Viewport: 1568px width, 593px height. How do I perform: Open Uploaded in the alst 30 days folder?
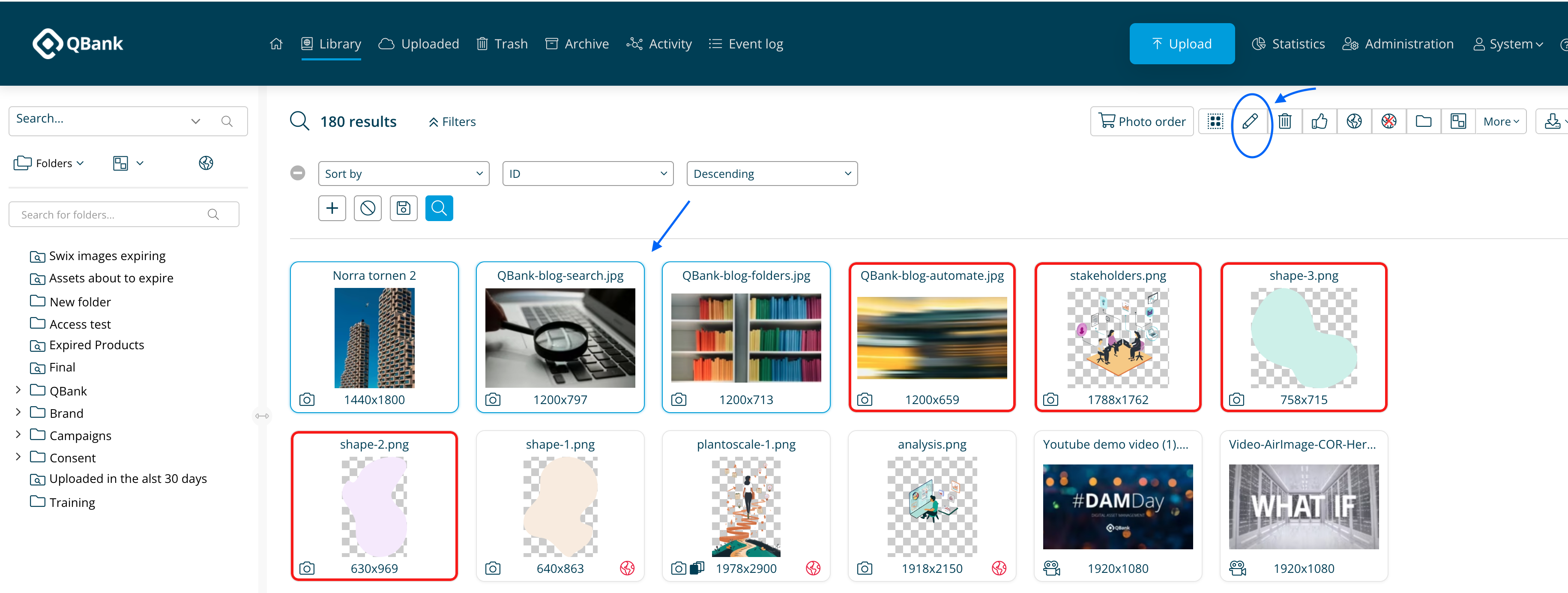click(x=119, y=479)
